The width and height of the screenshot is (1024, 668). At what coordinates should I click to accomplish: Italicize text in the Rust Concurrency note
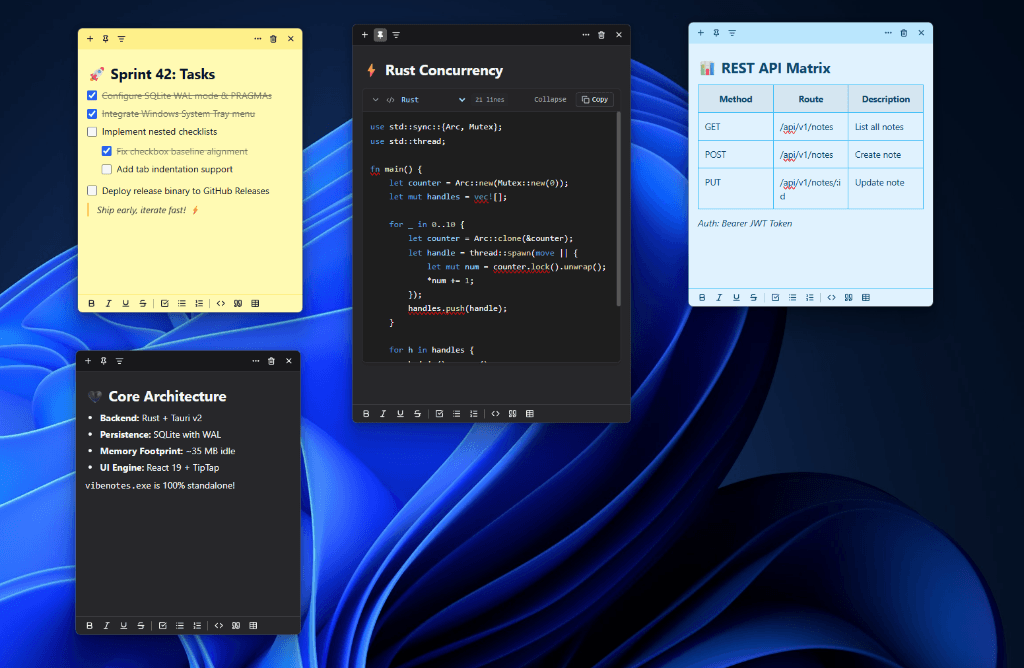pos(383,414)
